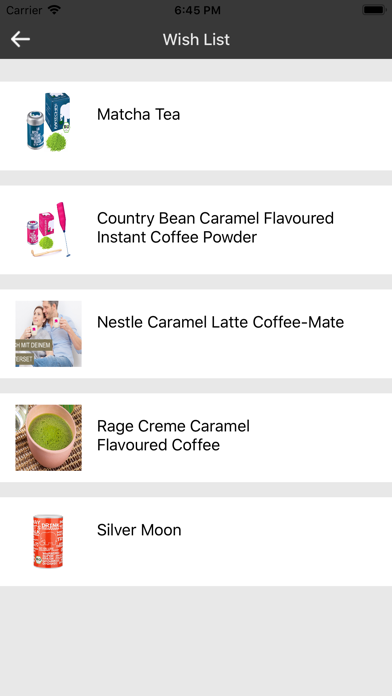Image resolution: width=392 pixels, height=696 pixels.
Task: Tap the battery indicator icon
Action: point(374,10)
